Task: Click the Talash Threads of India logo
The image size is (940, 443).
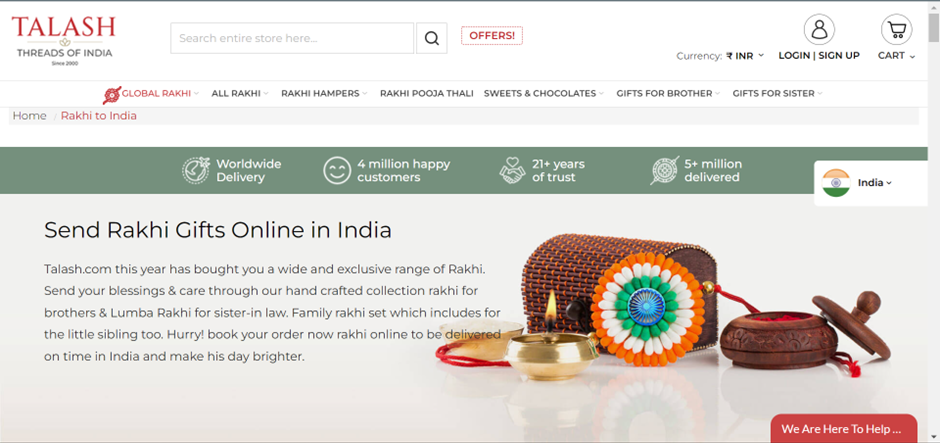Action: pyautogui.click(x=64, y=40)
